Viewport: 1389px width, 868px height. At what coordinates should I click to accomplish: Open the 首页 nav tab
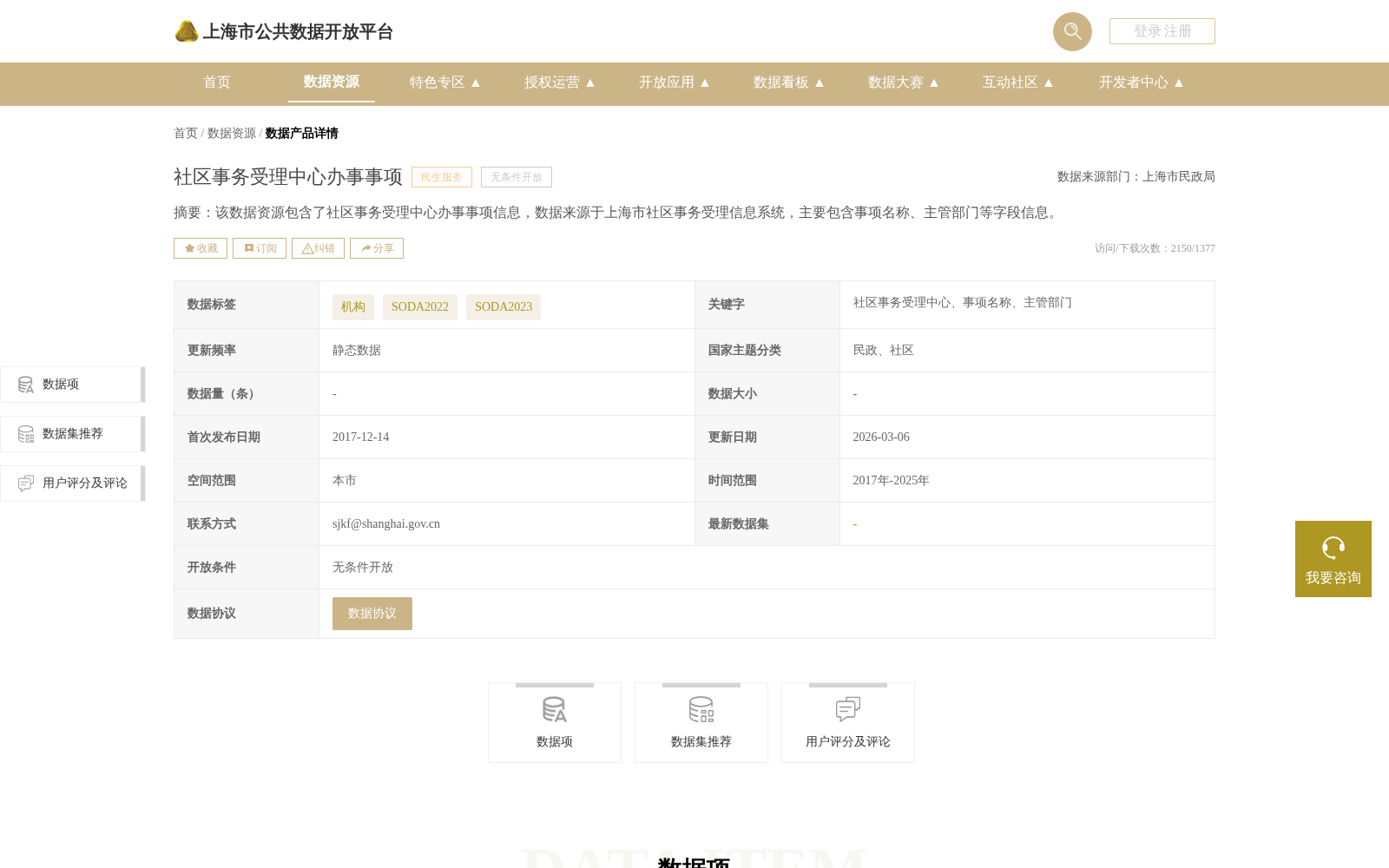[x=217, y=82]
